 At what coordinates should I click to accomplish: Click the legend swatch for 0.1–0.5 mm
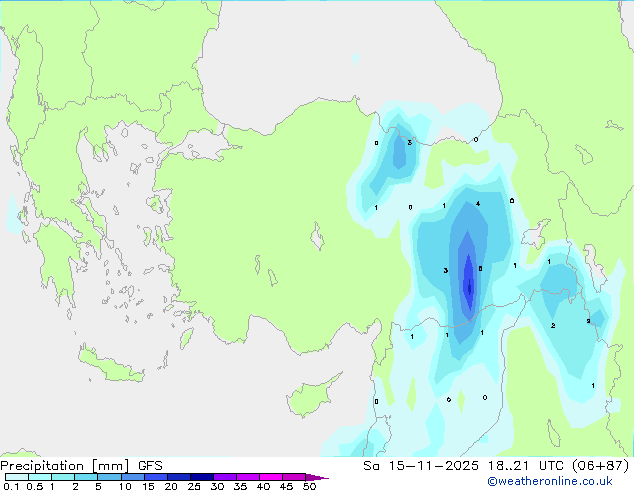point(17,477)
